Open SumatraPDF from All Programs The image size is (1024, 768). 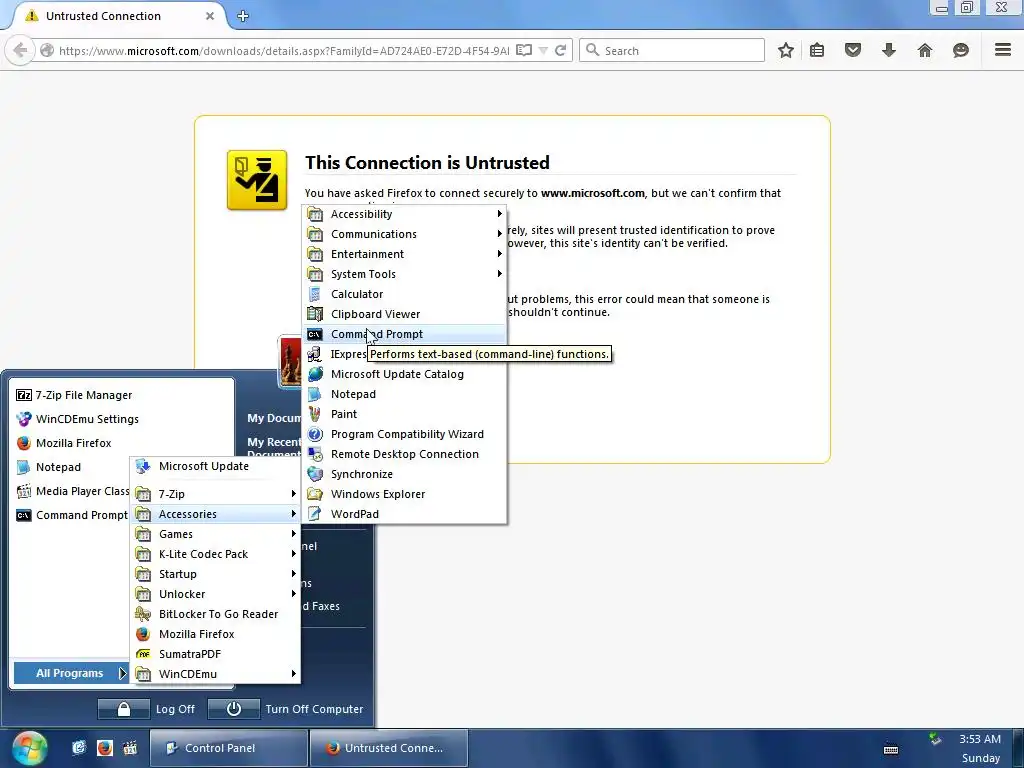pyautogui.click(x=216, y=654)
